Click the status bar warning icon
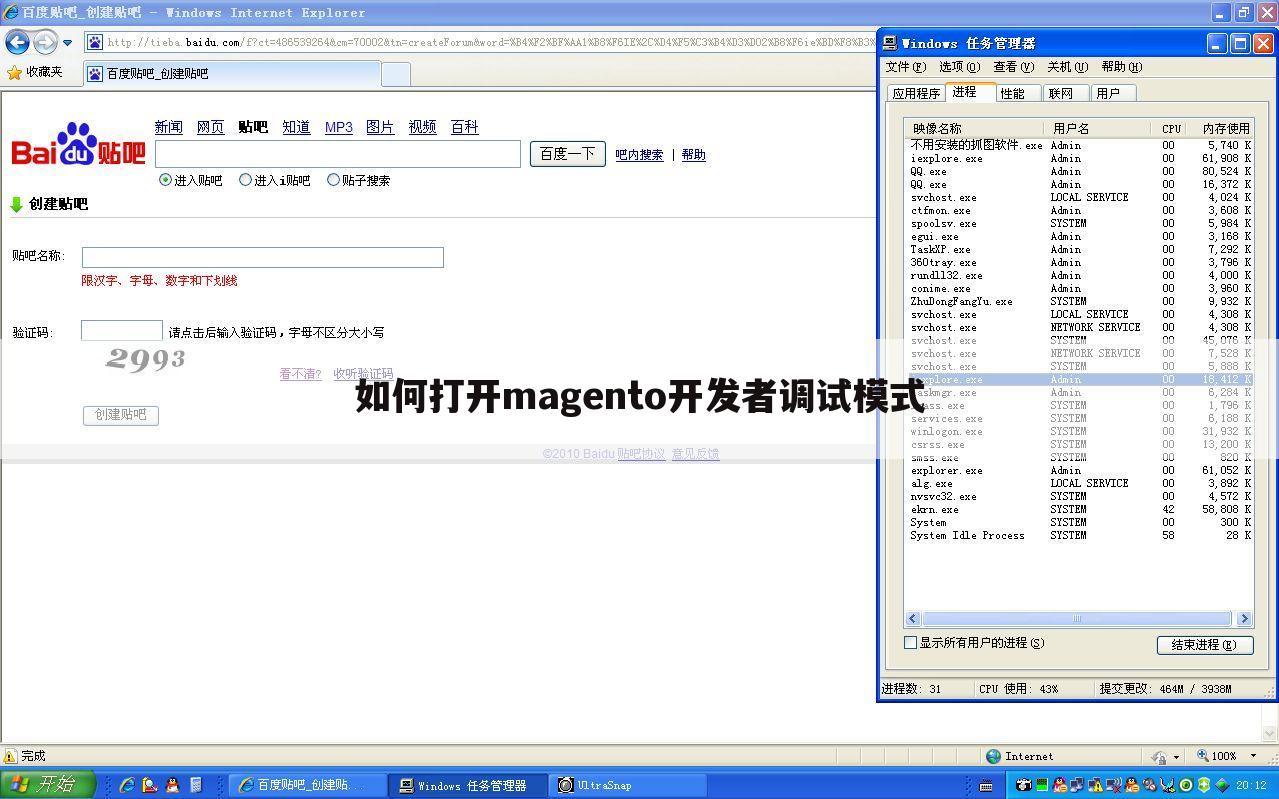The image size is (1279, 799). [10, 756]
